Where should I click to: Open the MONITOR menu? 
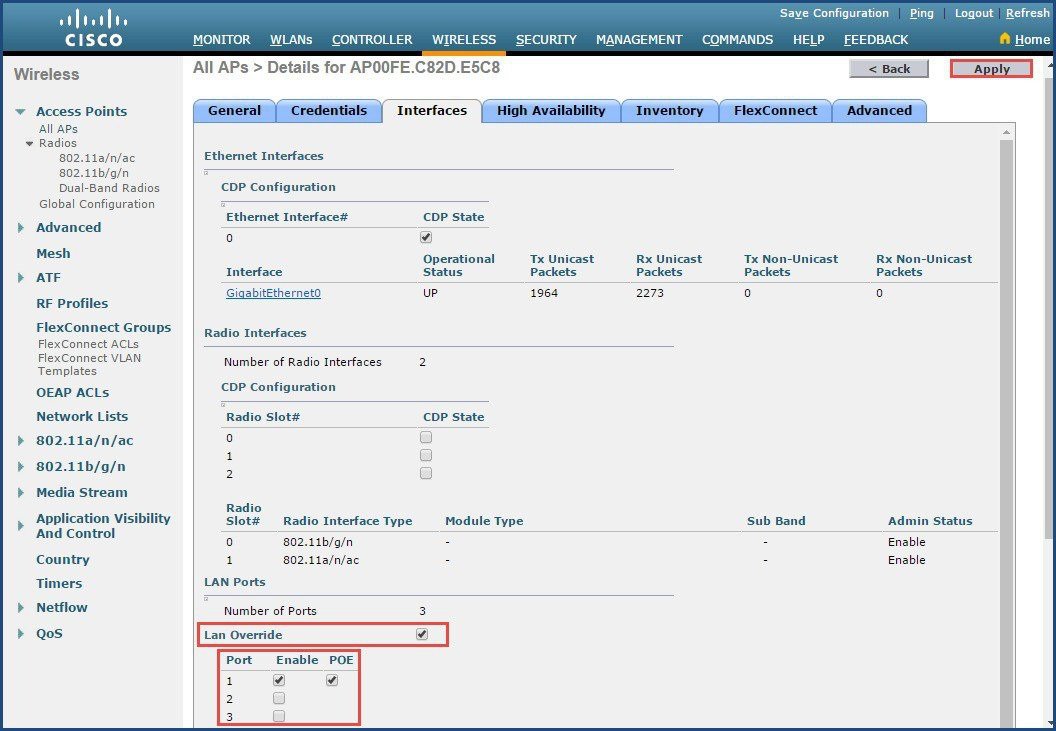coord(222,40)
